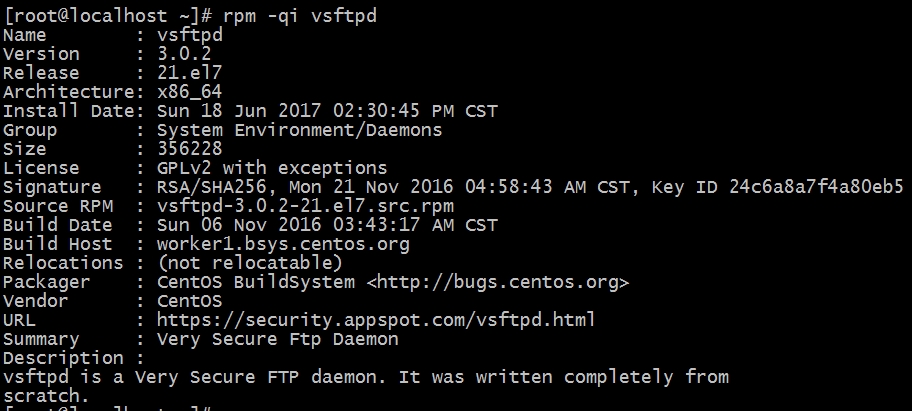Click the rpm -qi vsftpd command text
This screenshot has height=411, width=912.
(300, 16)
